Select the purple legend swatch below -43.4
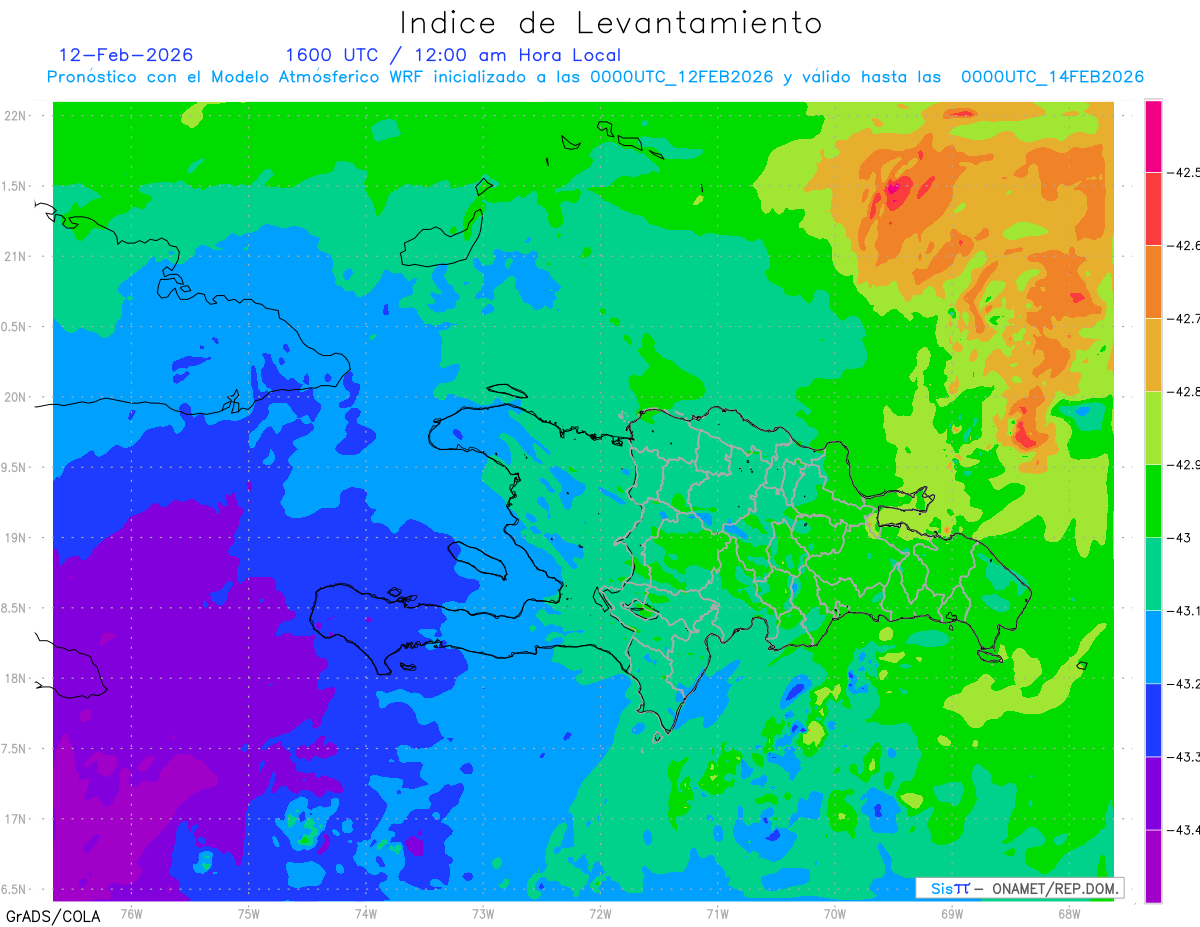The height and width of the screenshot is (927, 1200). point(1153,866)
